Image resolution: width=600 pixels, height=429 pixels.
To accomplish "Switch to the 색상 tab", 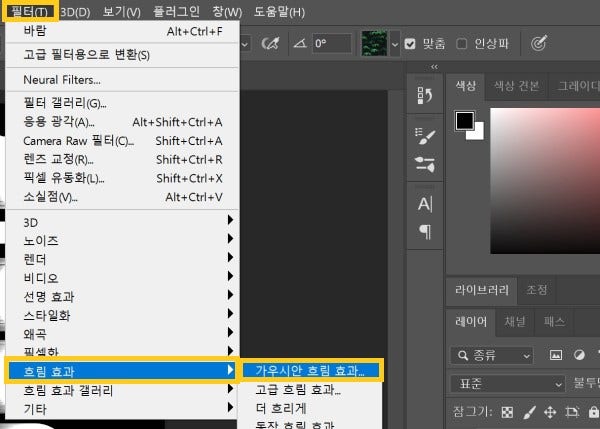I will coord(466,86).
